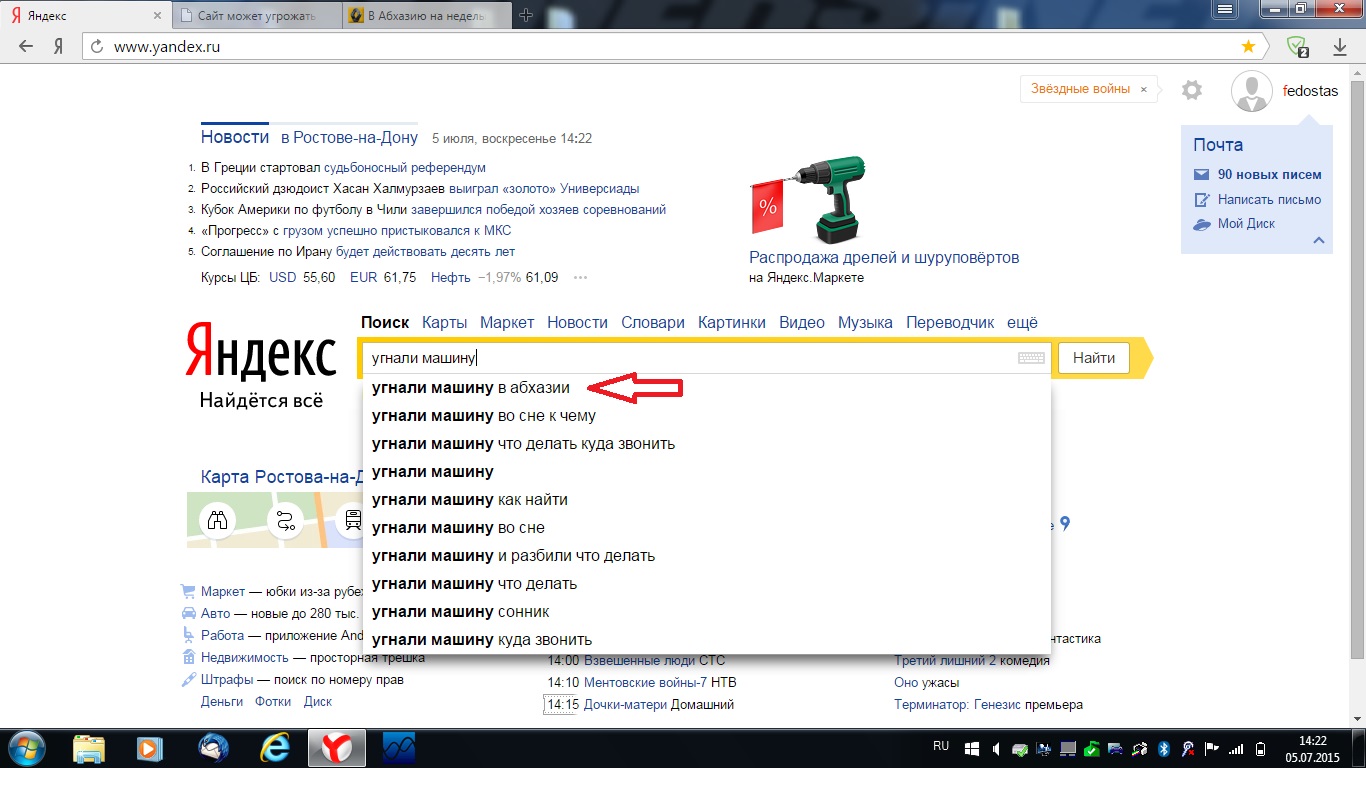
Task: Bookmark the page with the yellow star
Action: [1248, 46]
